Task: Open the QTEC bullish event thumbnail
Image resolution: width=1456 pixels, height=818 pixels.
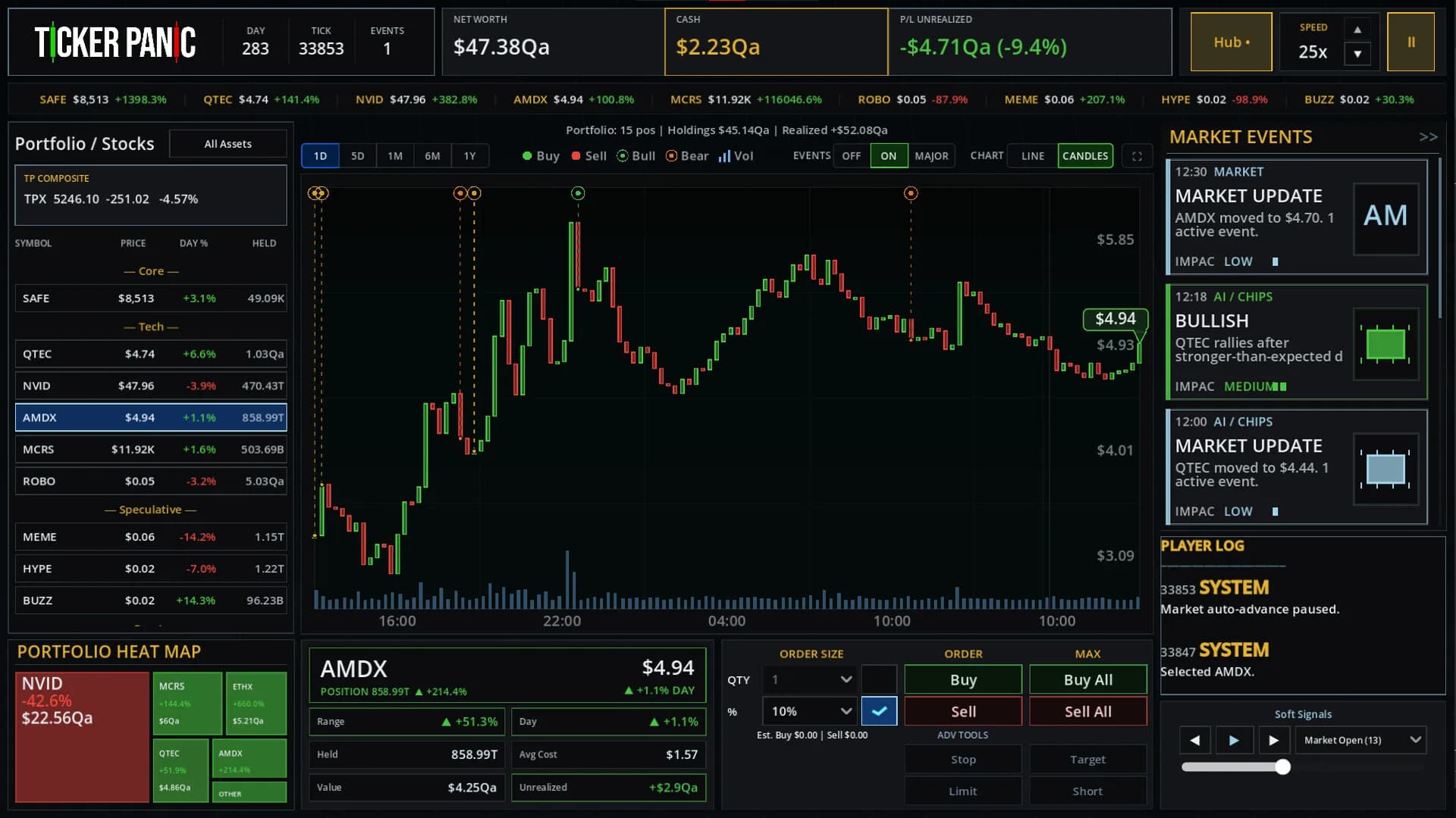Action: [x=1385, y=344]
